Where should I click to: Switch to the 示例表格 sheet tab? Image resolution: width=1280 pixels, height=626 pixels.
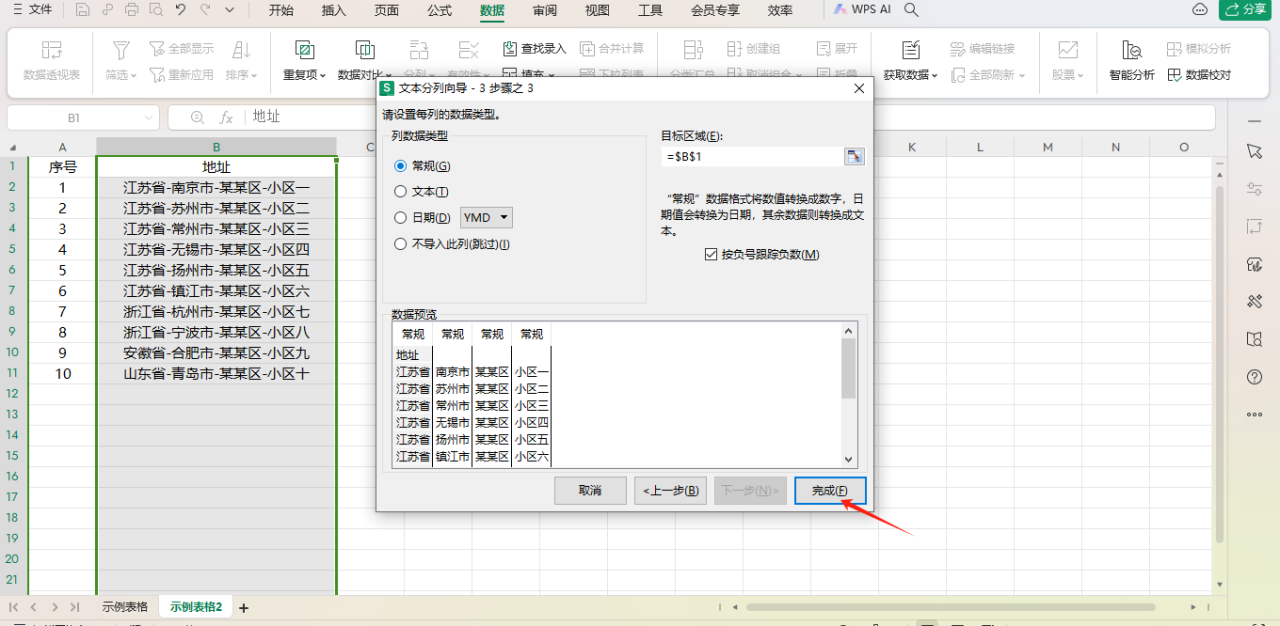click(x=125, y=606)
